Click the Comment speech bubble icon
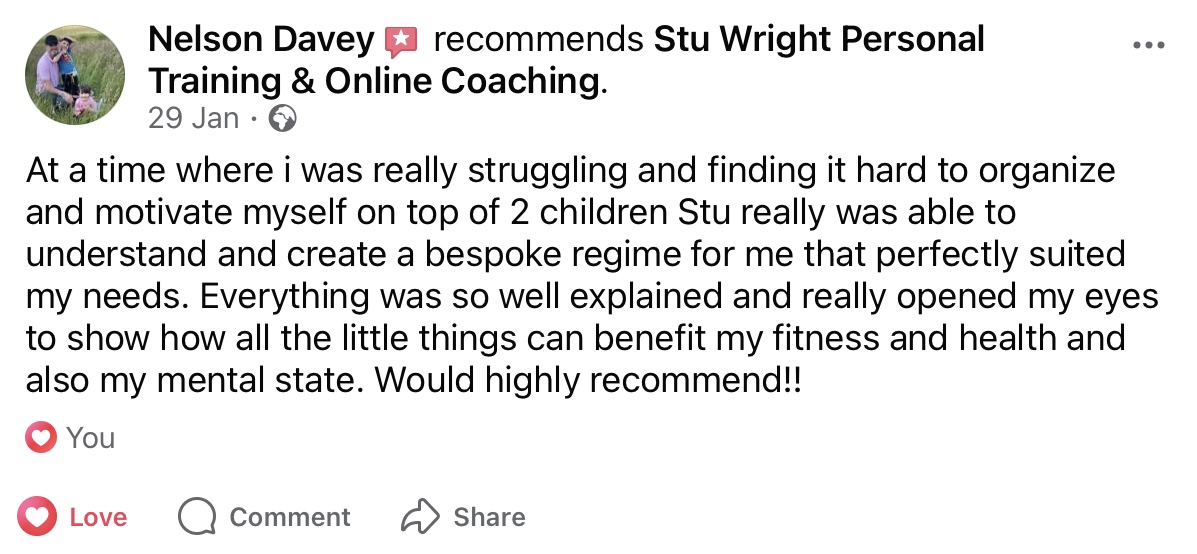The width and height of the screenshot is (1197, 554). click(x=197, y=517)
